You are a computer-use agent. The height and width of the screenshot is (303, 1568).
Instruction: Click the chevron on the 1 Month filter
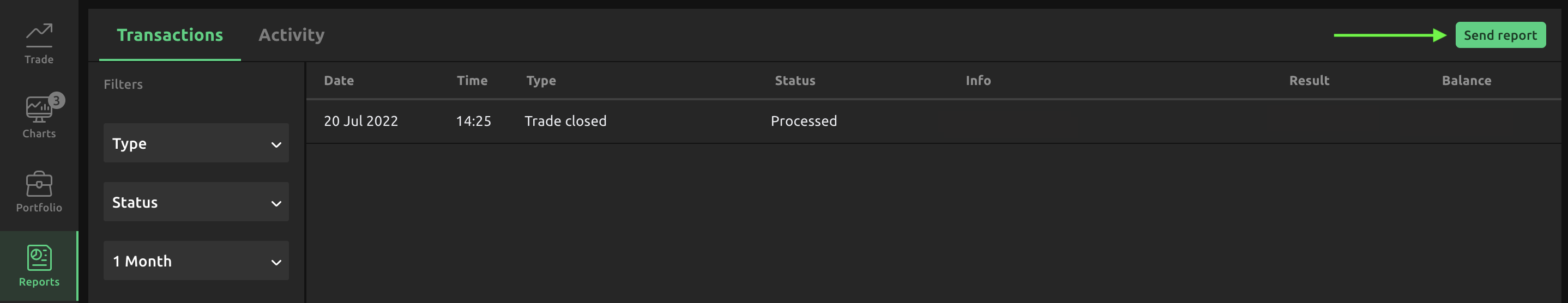coord(276,262)
